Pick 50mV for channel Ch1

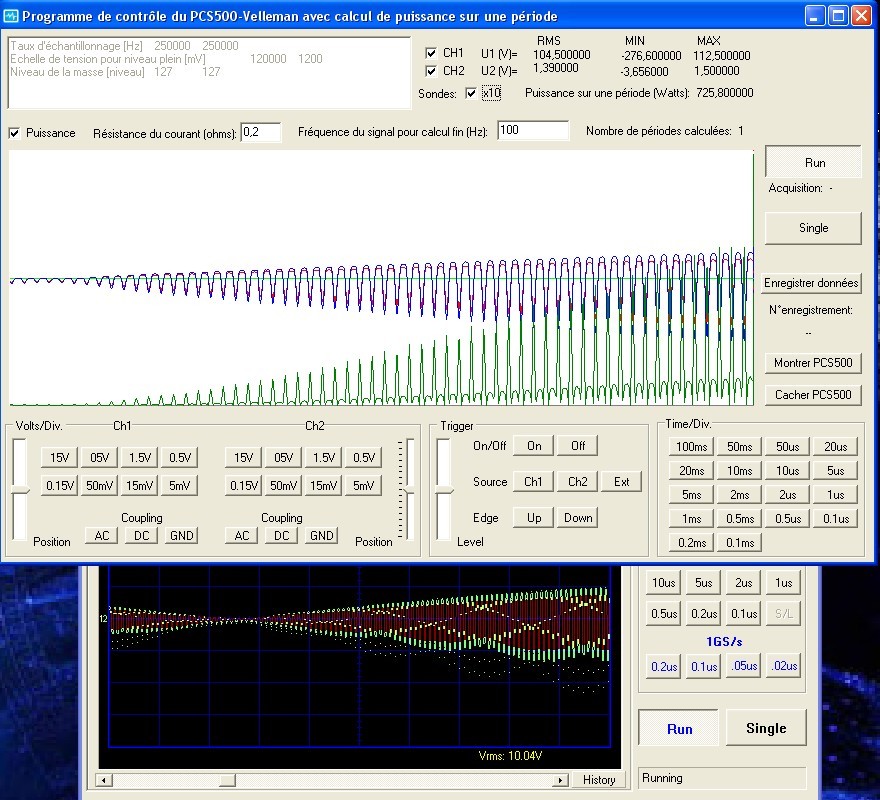coord(99,486)
